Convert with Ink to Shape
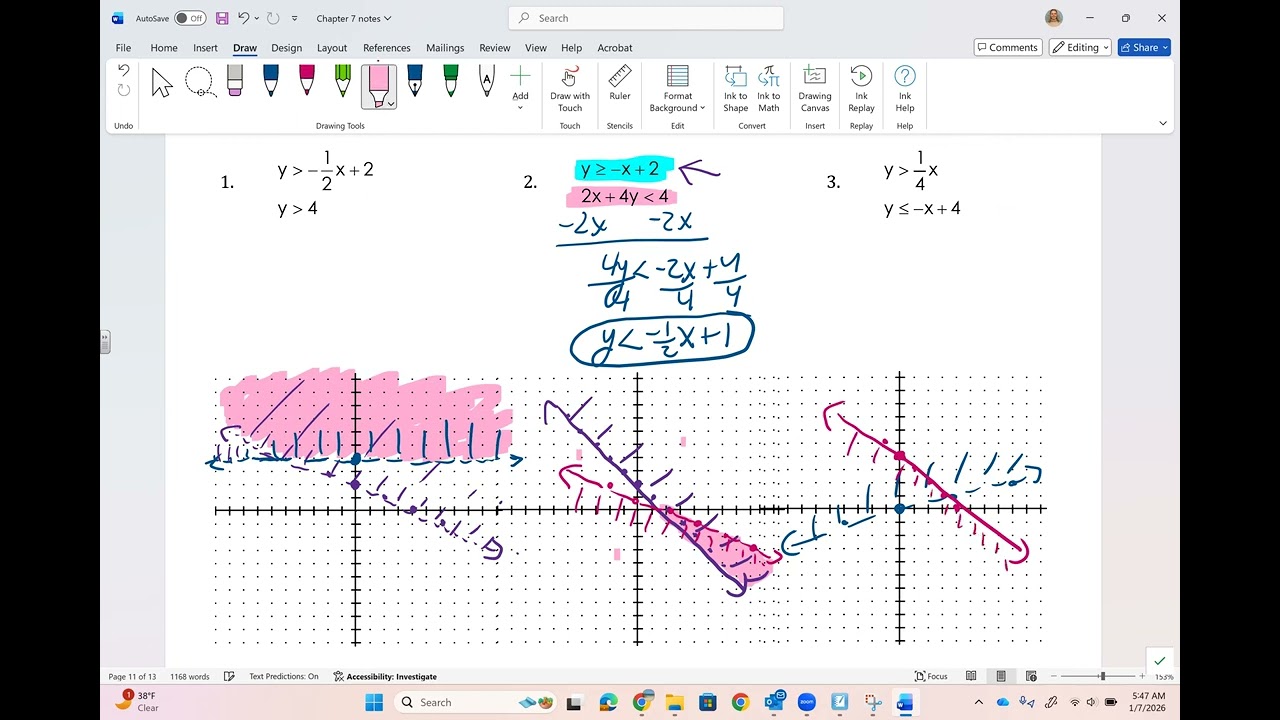 coord(736,89)
